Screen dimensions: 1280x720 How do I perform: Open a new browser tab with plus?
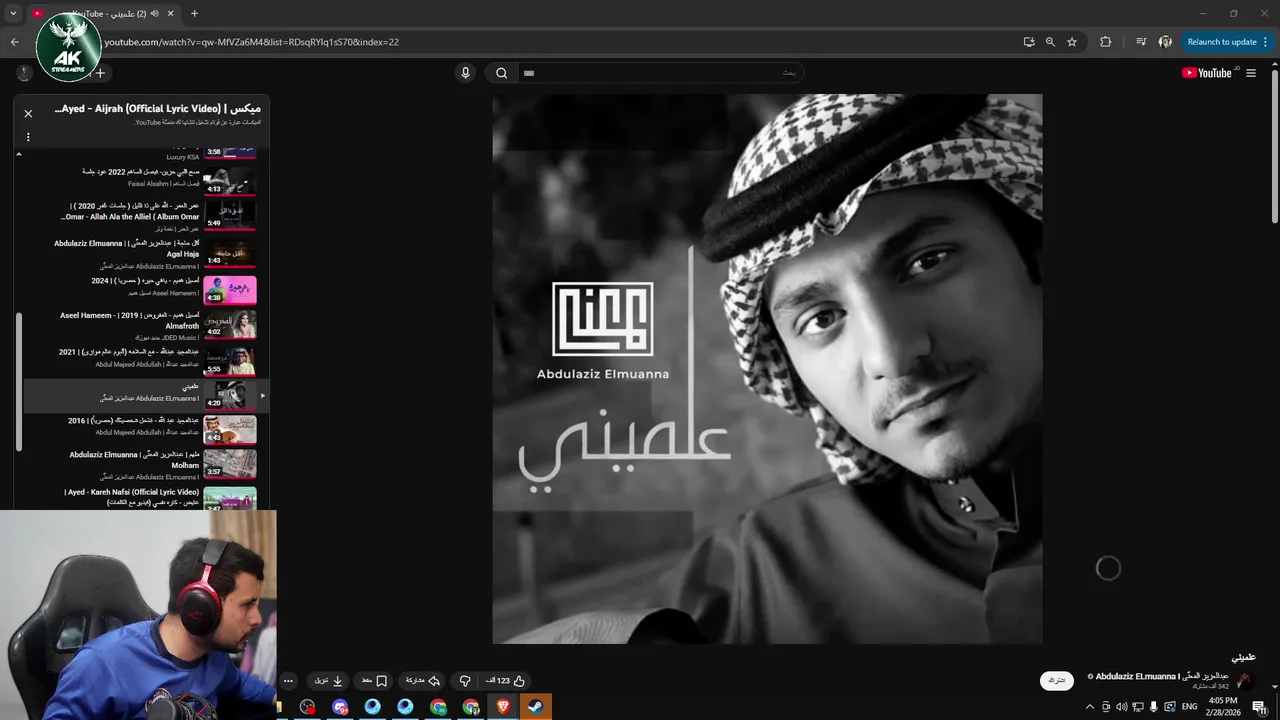(x=194, y=14)
